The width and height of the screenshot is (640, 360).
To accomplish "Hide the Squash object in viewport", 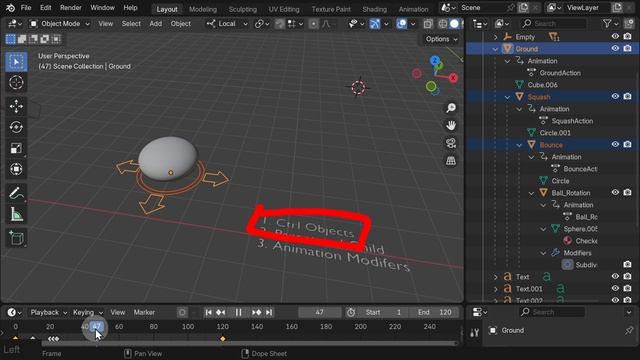I will tap(615, 96).
